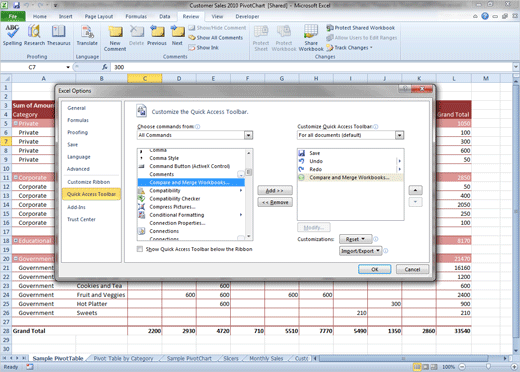Collapse the Corporate group in the pivot table
Screen dimensions: 520x372
click(x=15, y=177)
